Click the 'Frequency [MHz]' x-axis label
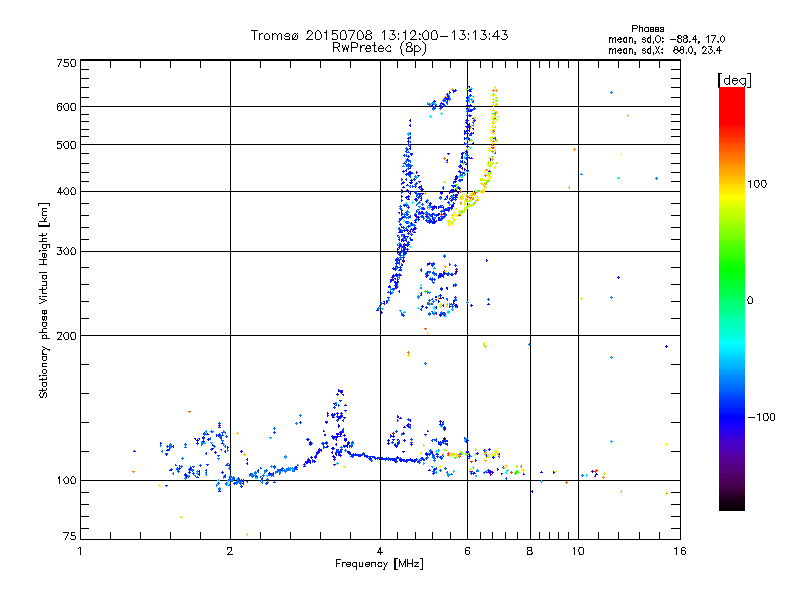The image size is (800, 600). pos(380,564)
